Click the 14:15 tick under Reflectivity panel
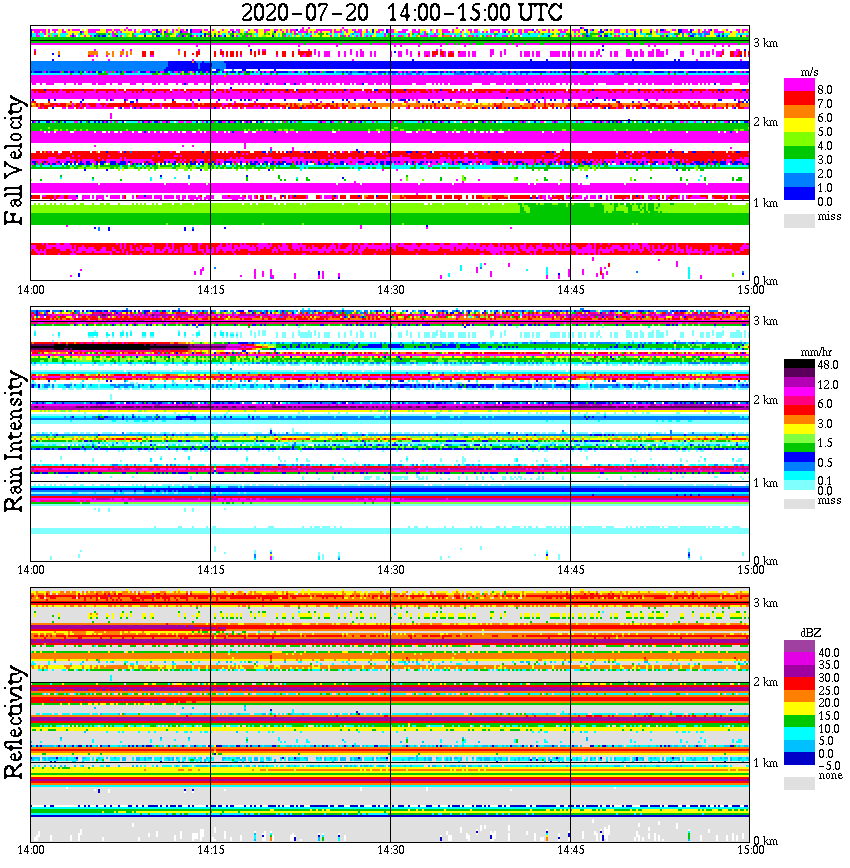 click(211, 850)
